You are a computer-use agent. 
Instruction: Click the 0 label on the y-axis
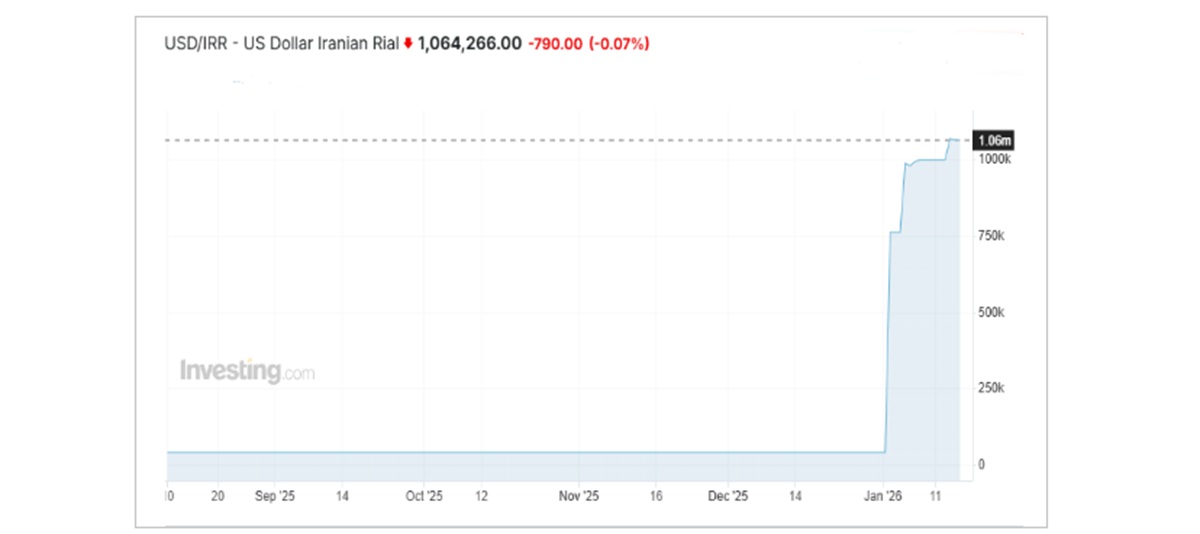click(982, 464)
